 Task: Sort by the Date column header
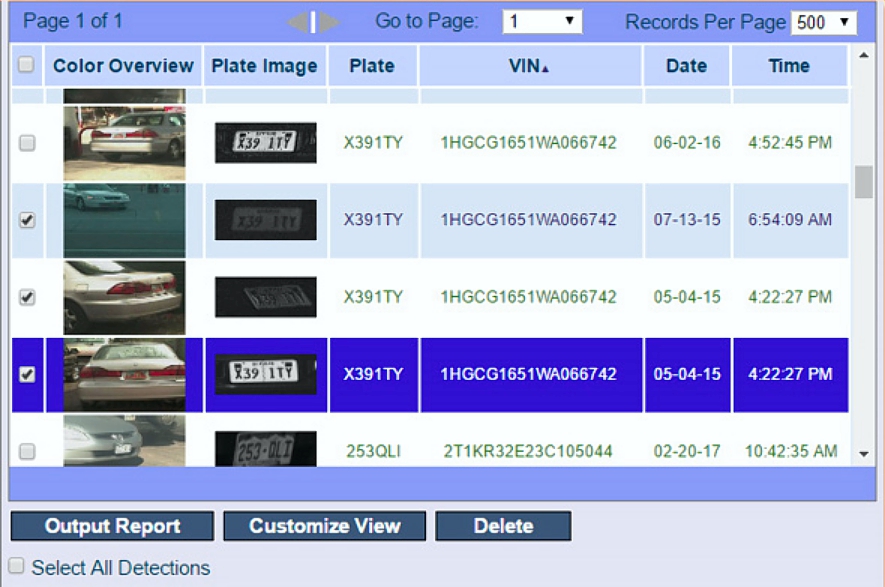tap(686, 66)
